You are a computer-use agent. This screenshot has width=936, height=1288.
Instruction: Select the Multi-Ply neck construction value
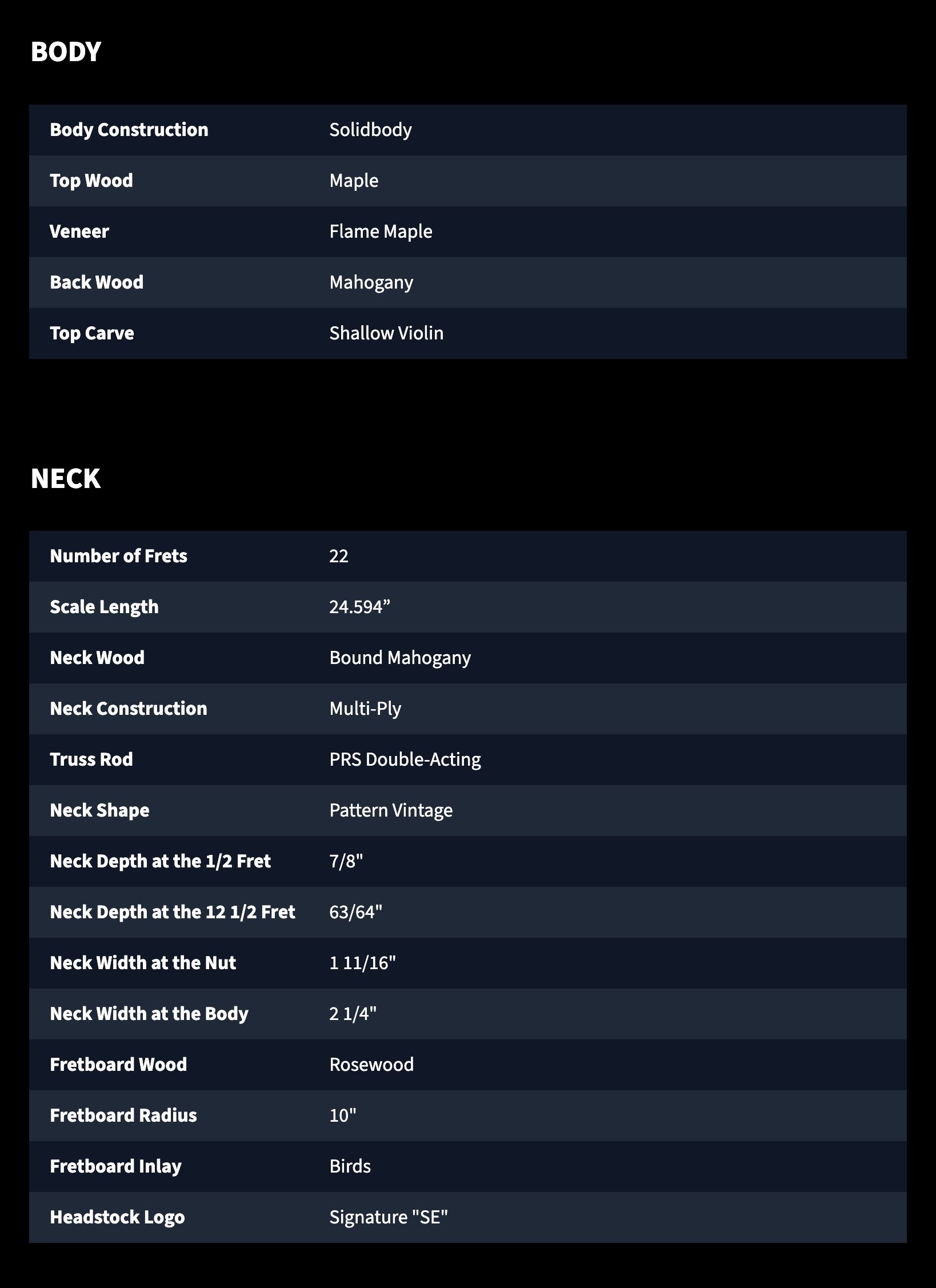click(365, 709)
